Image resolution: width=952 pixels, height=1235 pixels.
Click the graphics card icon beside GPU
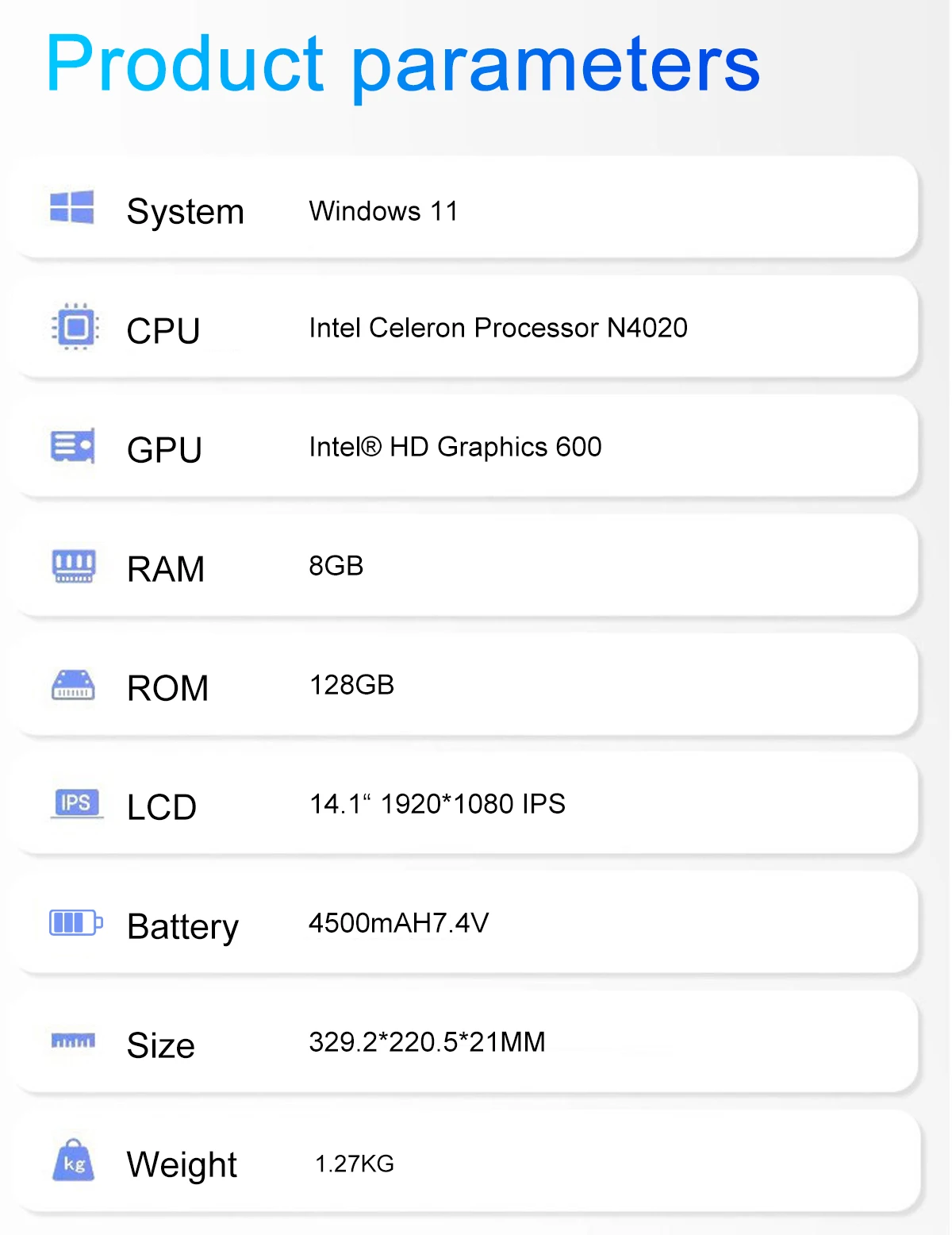tap(73, 446)
